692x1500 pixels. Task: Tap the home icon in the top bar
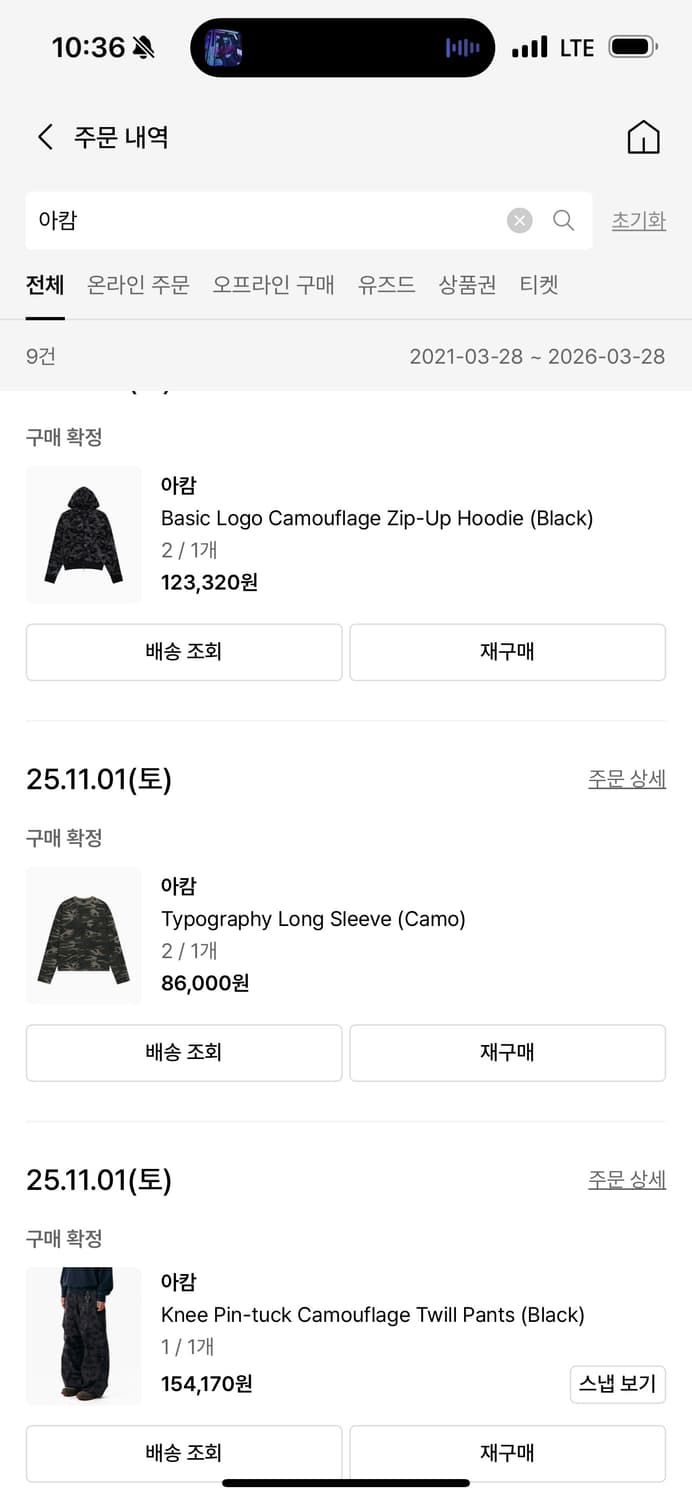644,137
